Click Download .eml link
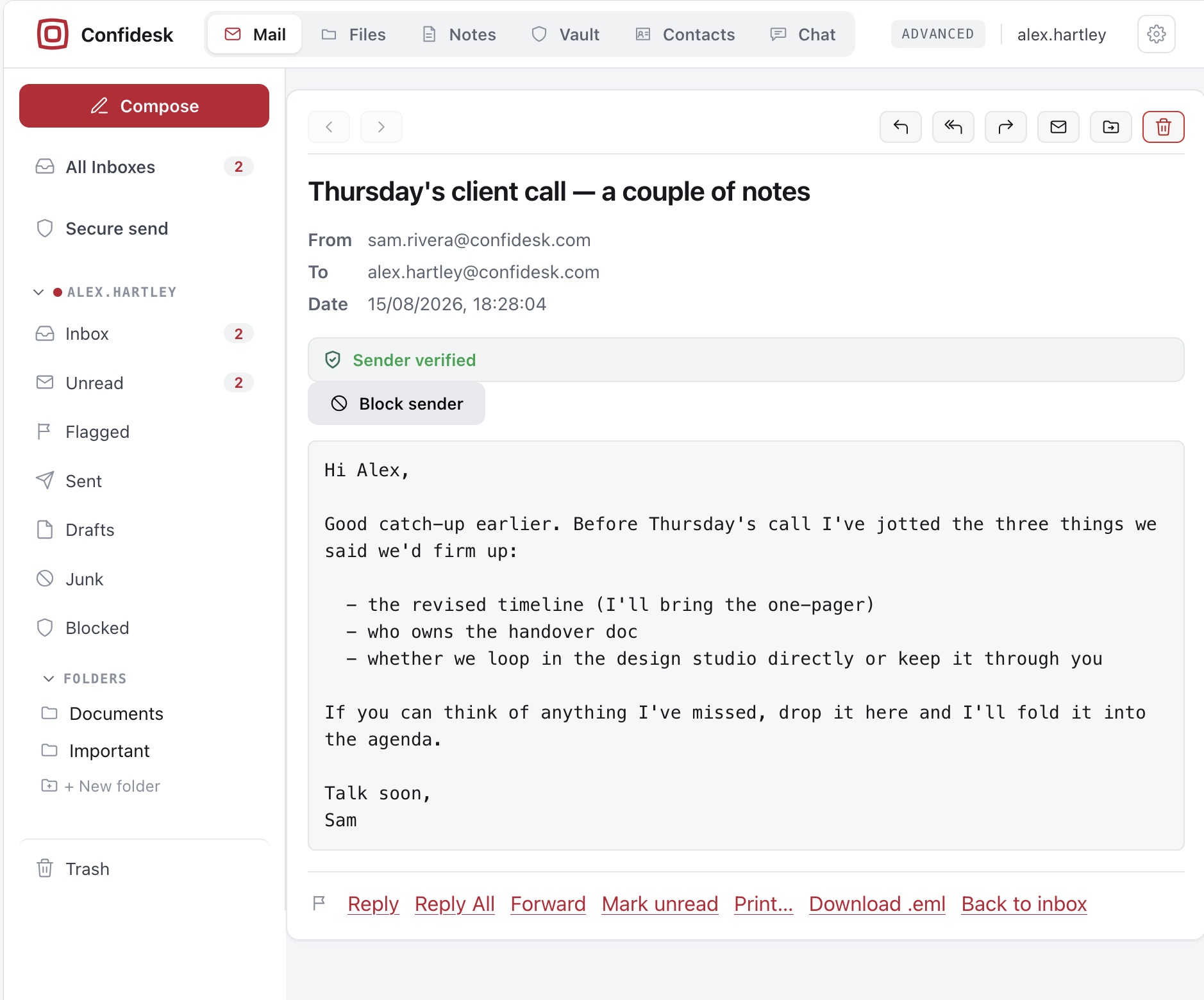The image size is (1204, 1000). 877,904
